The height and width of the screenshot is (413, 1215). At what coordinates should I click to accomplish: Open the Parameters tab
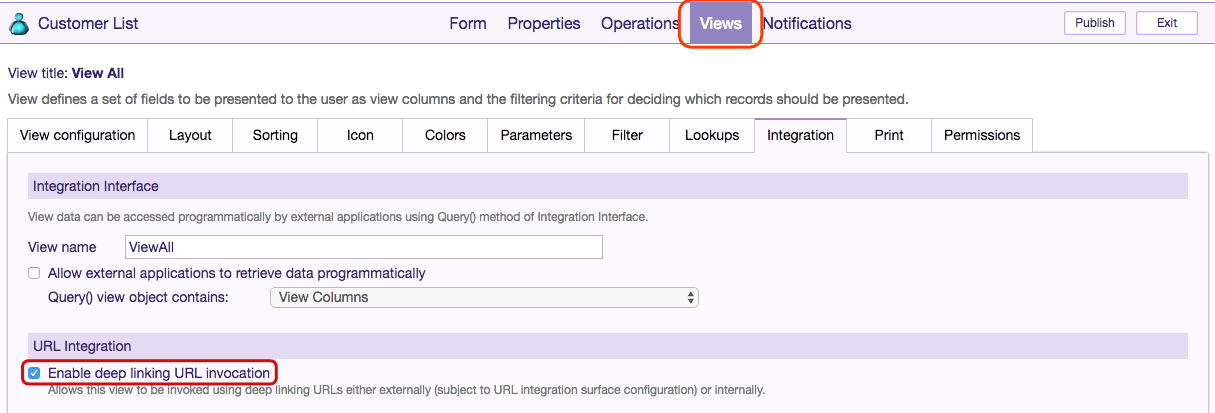tap(536, 135)
